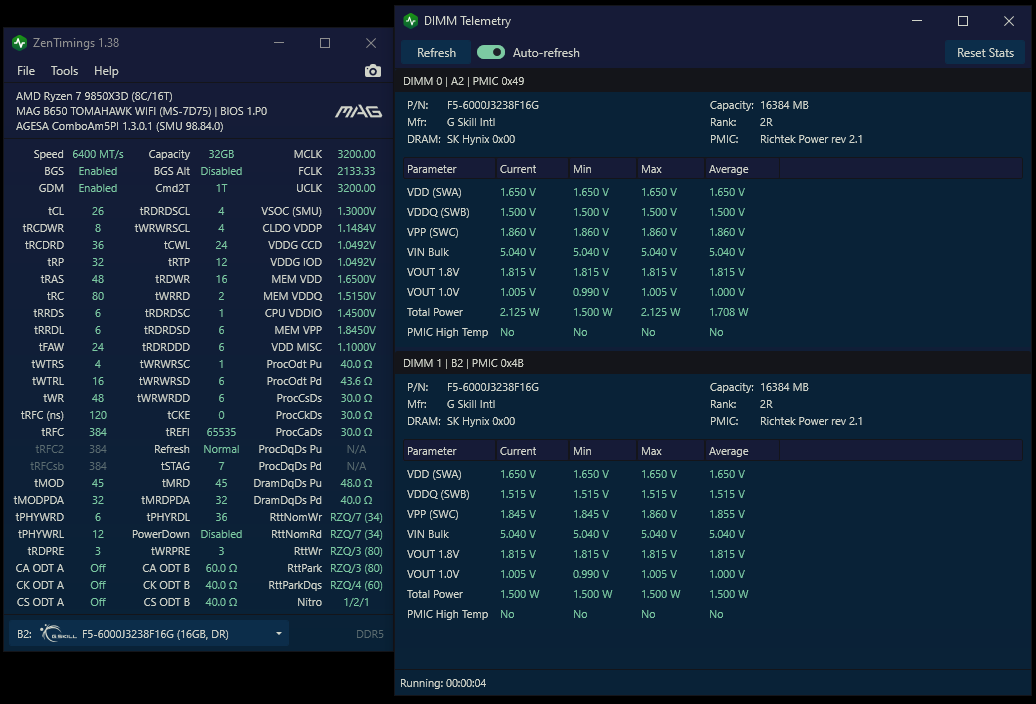Click the CA ODT B value 60.0 Ω
This screenshot has width=1036, height=704.
click(221, 568)
